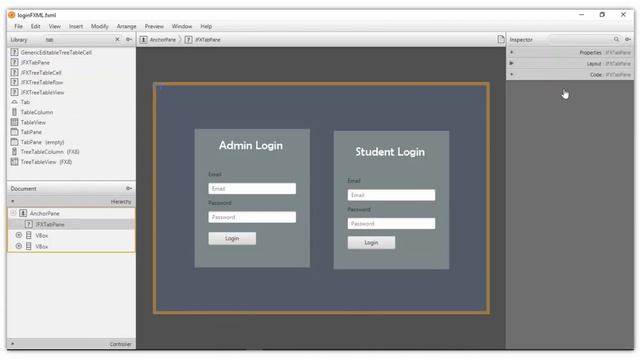Click the first VBox icon in hierarchy
The width and height of the screenshot is (640, 360).
29,235
